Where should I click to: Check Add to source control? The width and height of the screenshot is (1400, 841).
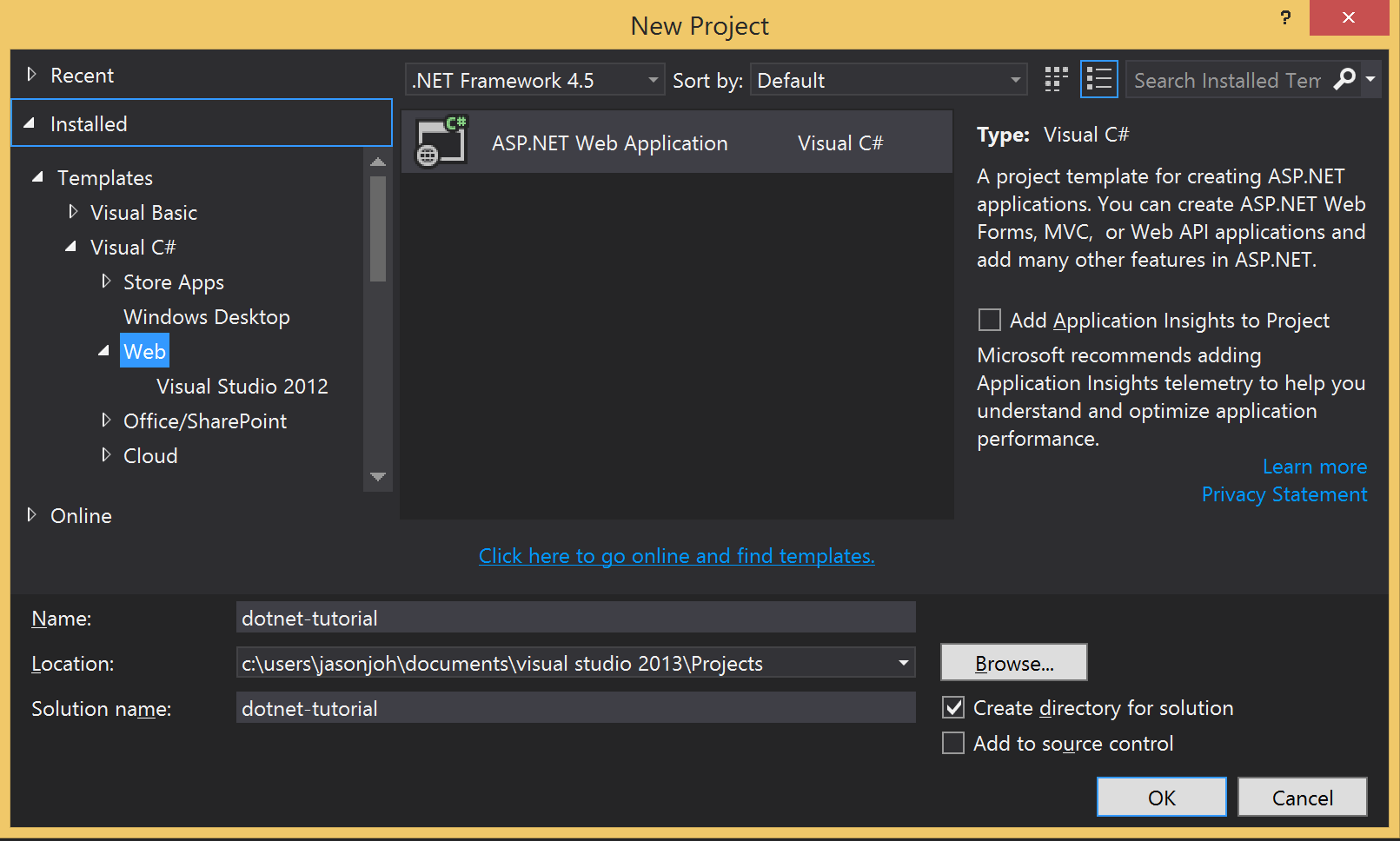[x=953, y=743]
